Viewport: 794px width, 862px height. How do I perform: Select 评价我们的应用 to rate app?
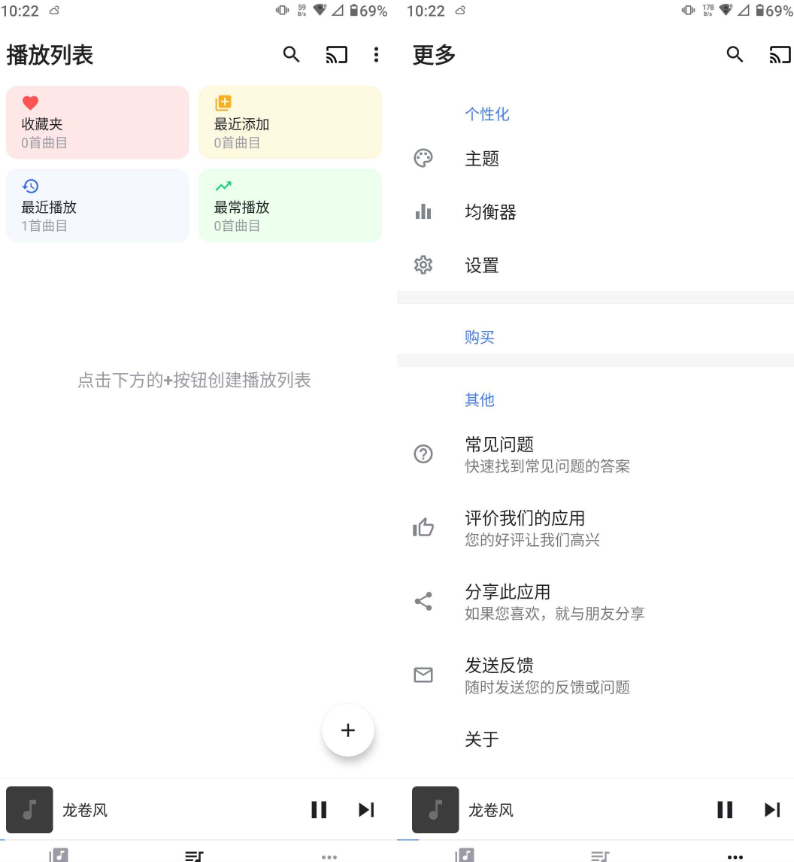coord(524,528)
